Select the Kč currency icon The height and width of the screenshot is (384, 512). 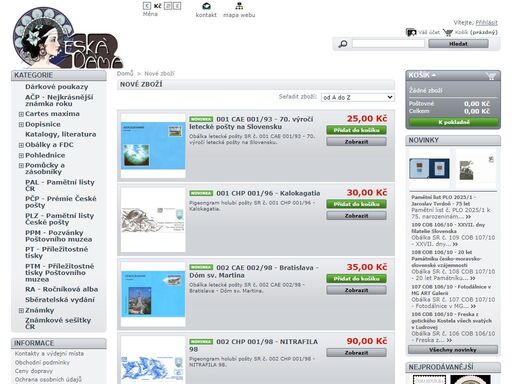pos(157,6)
